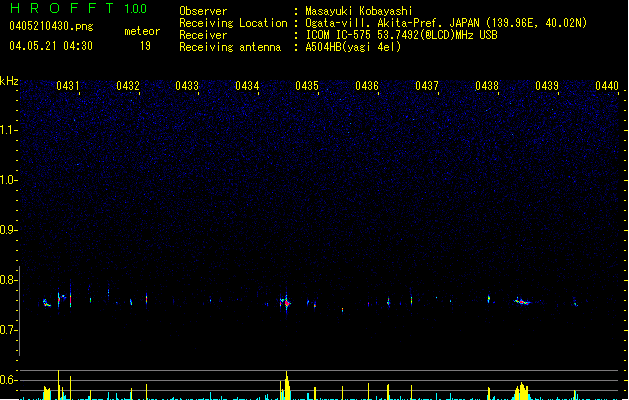This screenshot has width=629, height=400.
Task: Click observer name Masayuki Kobayashi
Action: [359, 11]
